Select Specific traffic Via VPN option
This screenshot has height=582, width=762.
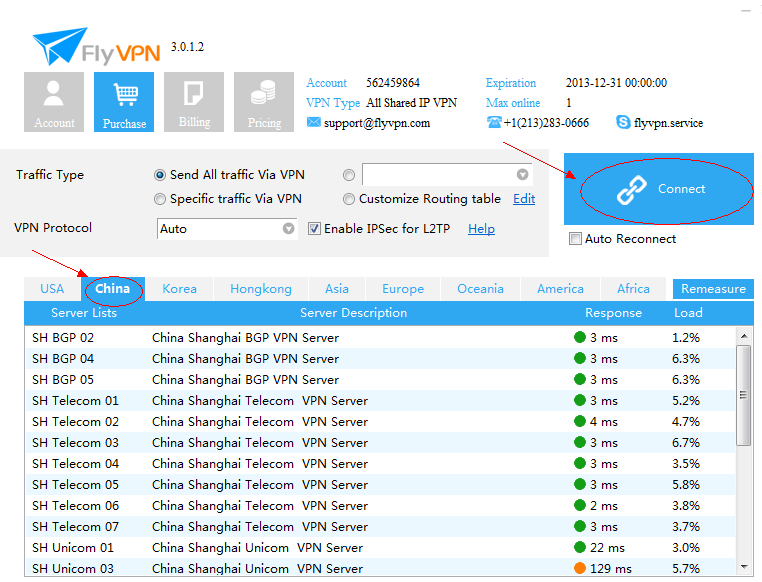159,199
